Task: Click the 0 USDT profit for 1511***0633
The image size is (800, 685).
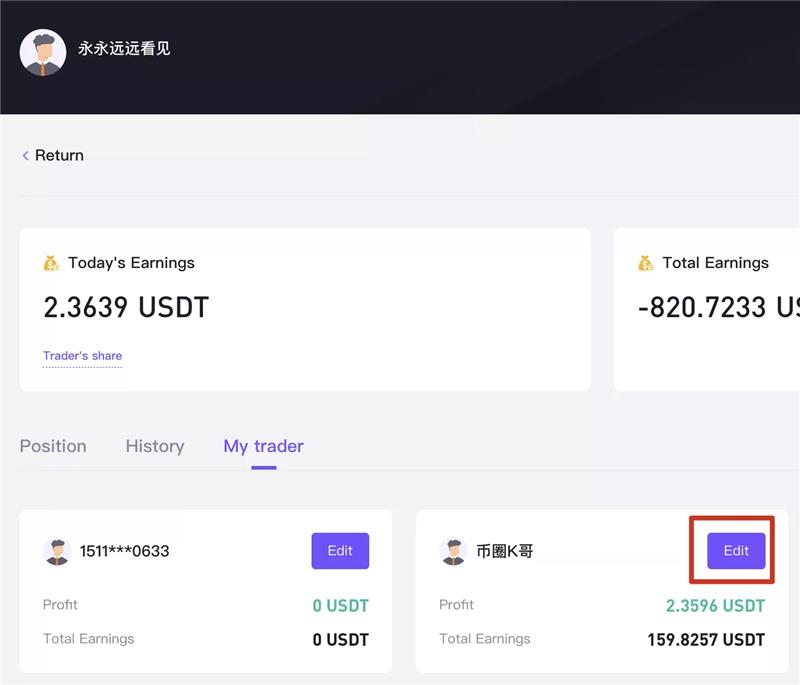Action: tap(340, 606)
